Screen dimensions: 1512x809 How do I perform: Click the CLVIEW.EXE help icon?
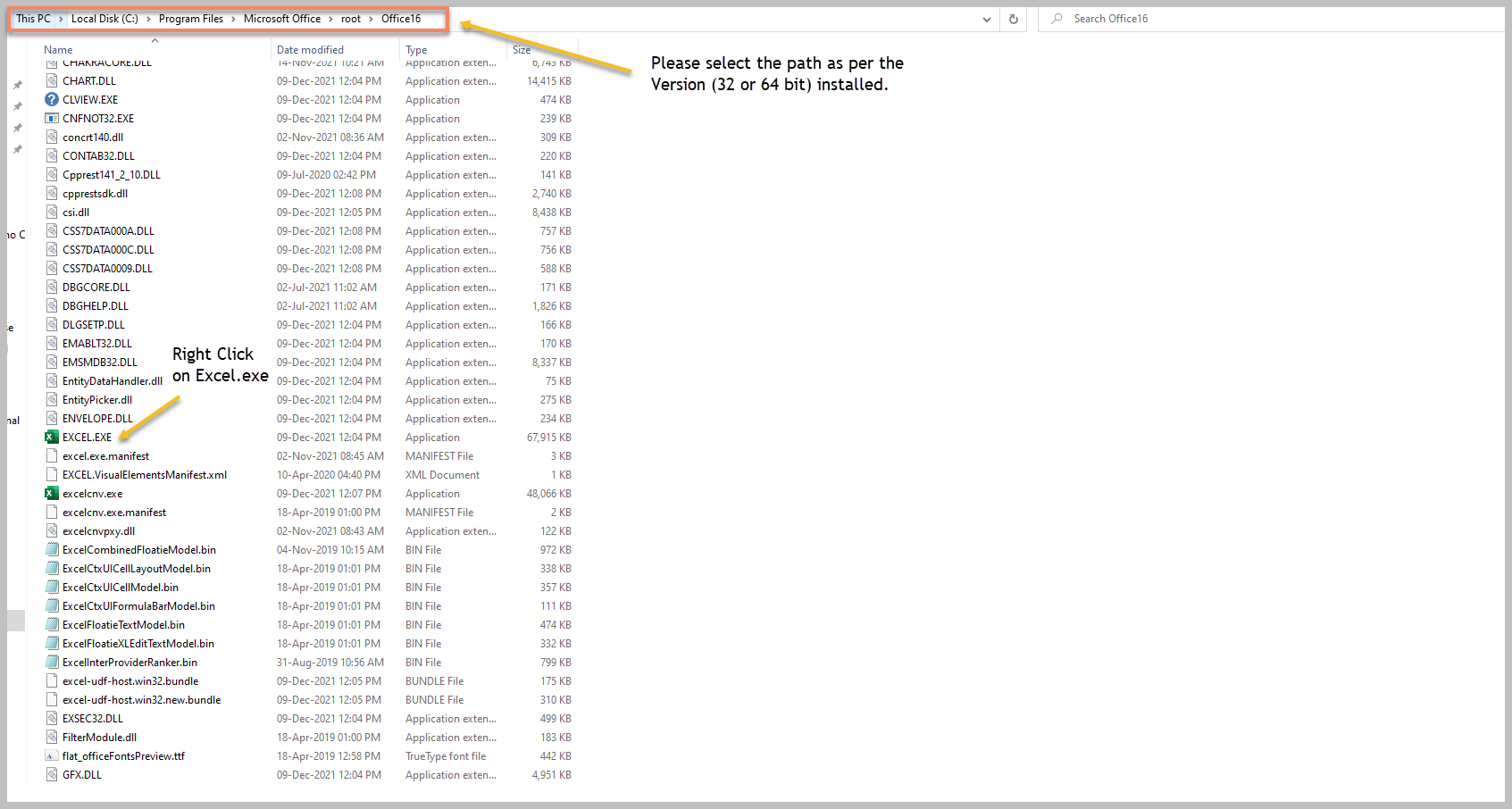(52, 100)
